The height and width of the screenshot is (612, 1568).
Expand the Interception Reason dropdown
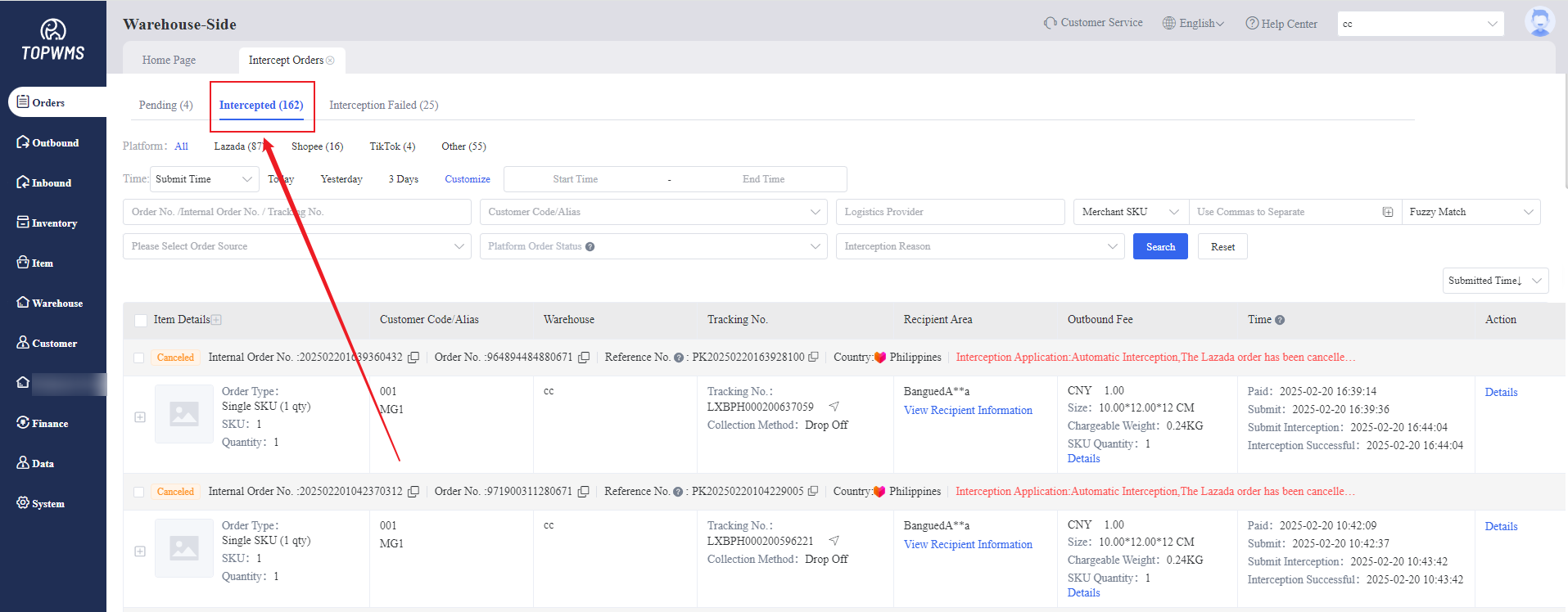tap(980, 246)
